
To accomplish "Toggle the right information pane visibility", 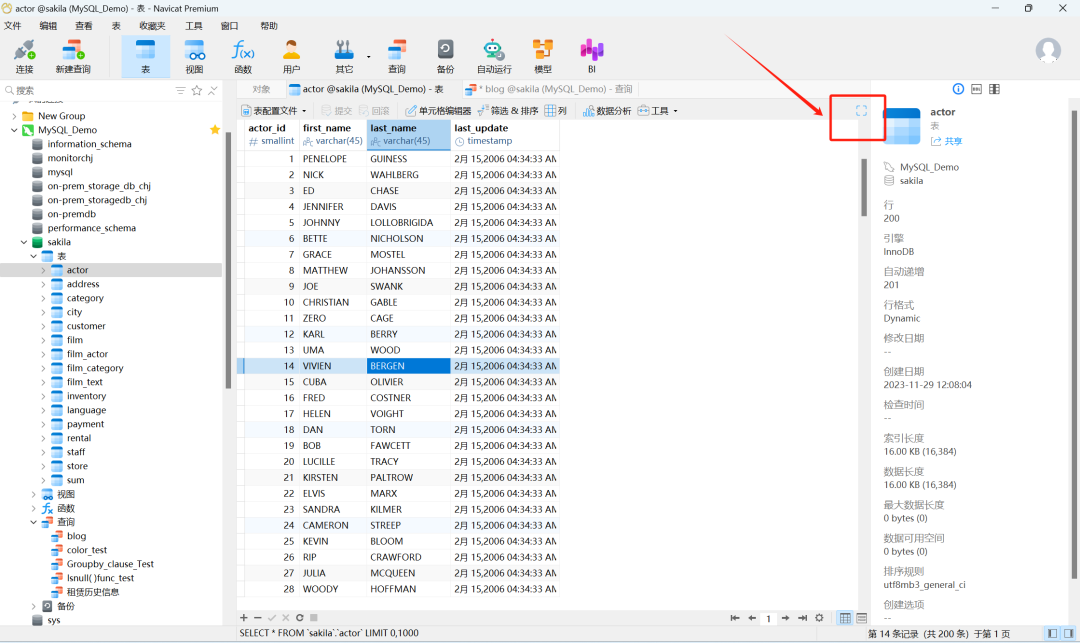I will pos(1069,633).
